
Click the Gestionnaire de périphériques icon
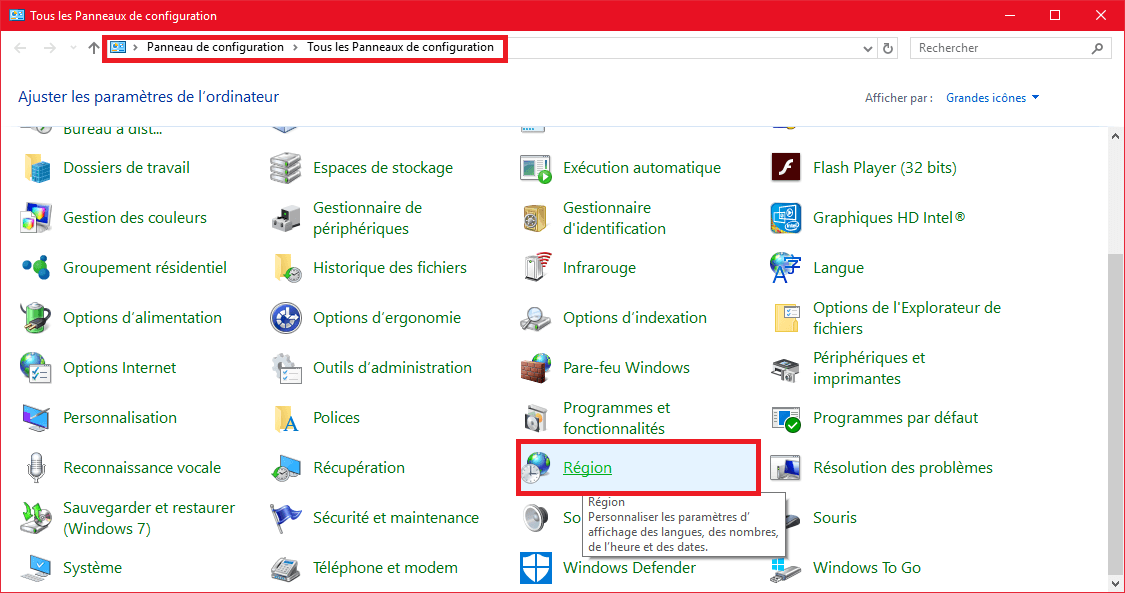coord(286,218)
